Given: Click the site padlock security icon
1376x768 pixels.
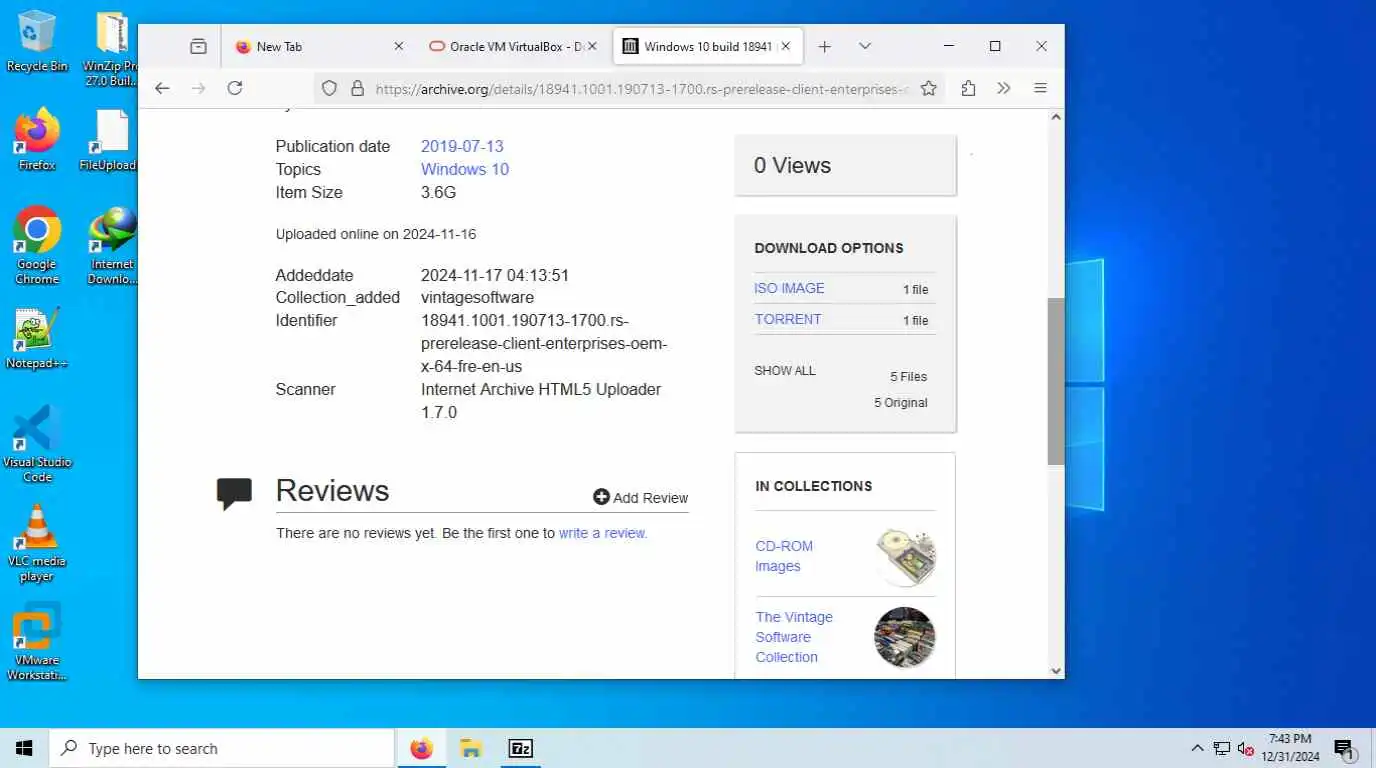Looking at the screenshot, I should (x=357, y=88).
